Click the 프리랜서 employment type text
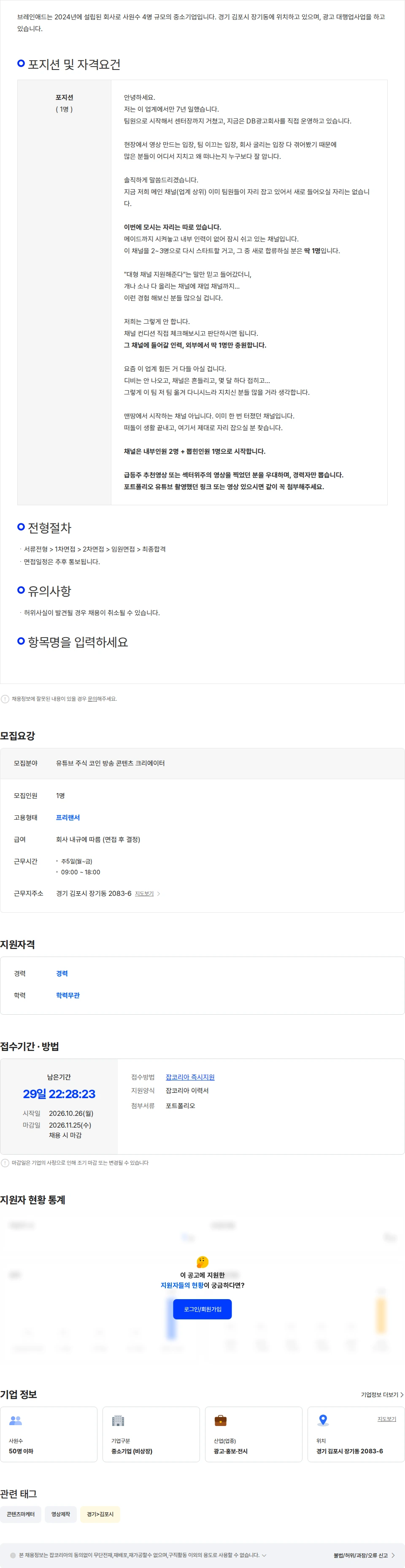This screenshot has height=1568, width=405. point(67,818)
